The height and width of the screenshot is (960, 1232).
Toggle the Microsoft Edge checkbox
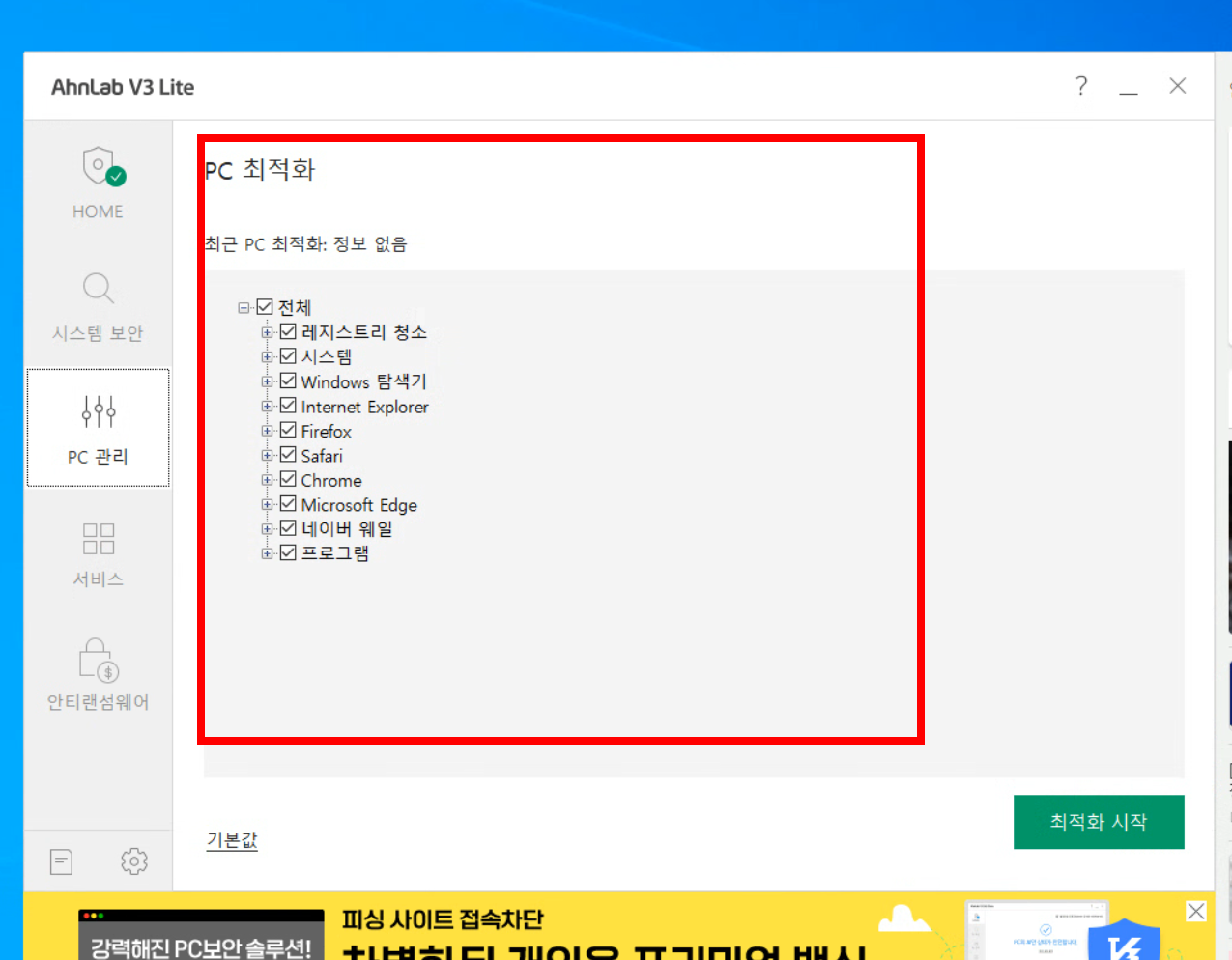288,504
